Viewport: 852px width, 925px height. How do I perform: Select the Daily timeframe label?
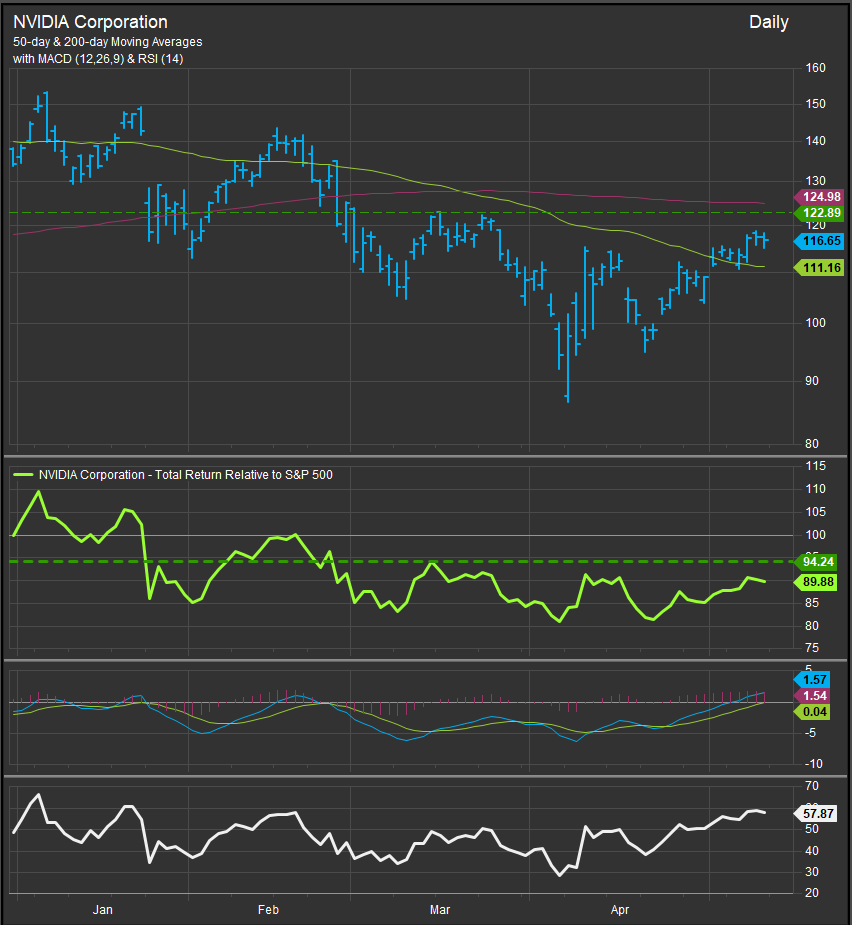pos(769,22)
